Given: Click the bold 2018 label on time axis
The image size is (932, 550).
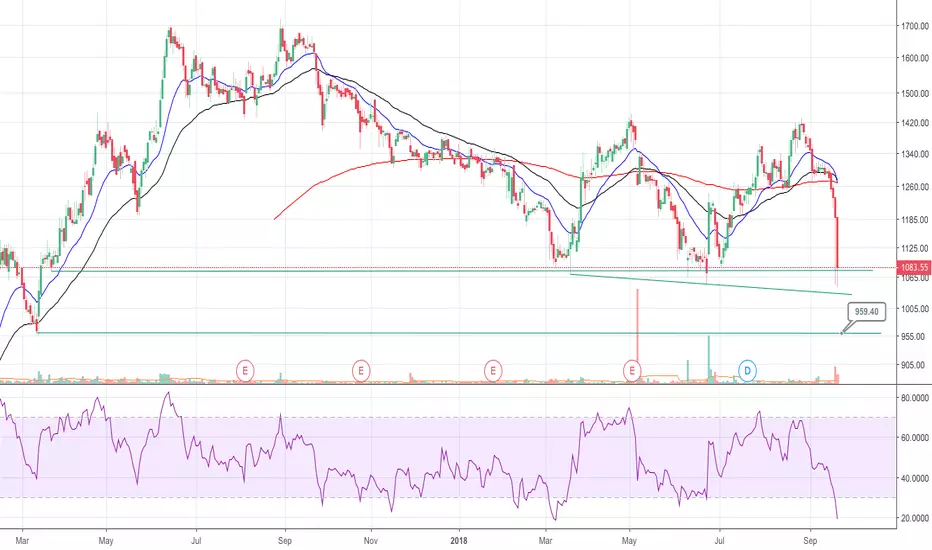Looking at the screenshot, I should tap(459, 541).
